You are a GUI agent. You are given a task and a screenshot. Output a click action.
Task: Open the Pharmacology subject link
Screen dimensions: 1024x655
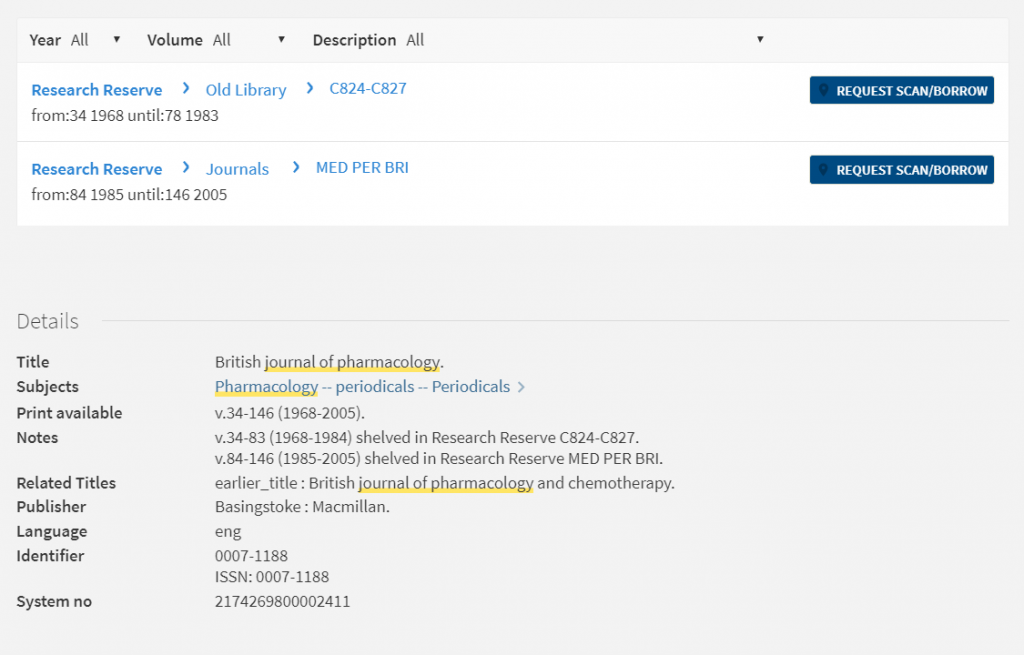(x=266, y=386)
